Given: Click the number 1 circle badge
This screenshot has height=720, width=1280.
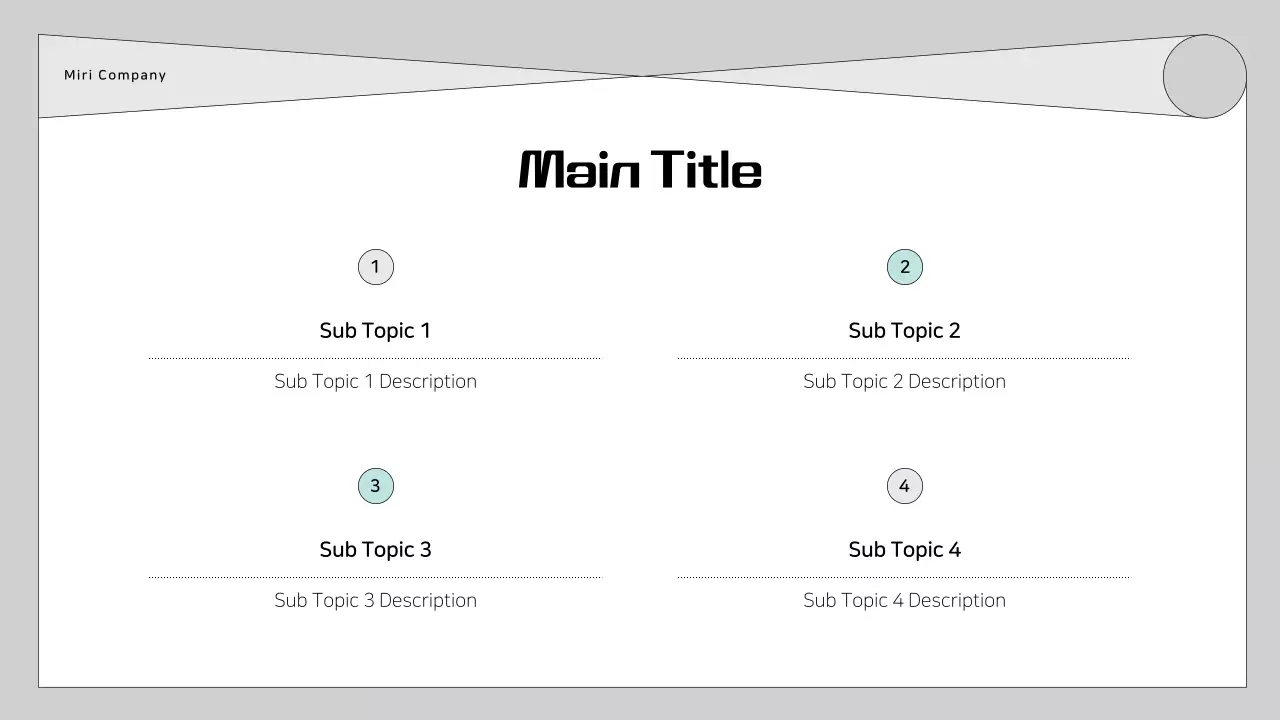Looking at the screenshot, I should pyautogui.click(x=376, y=267).
